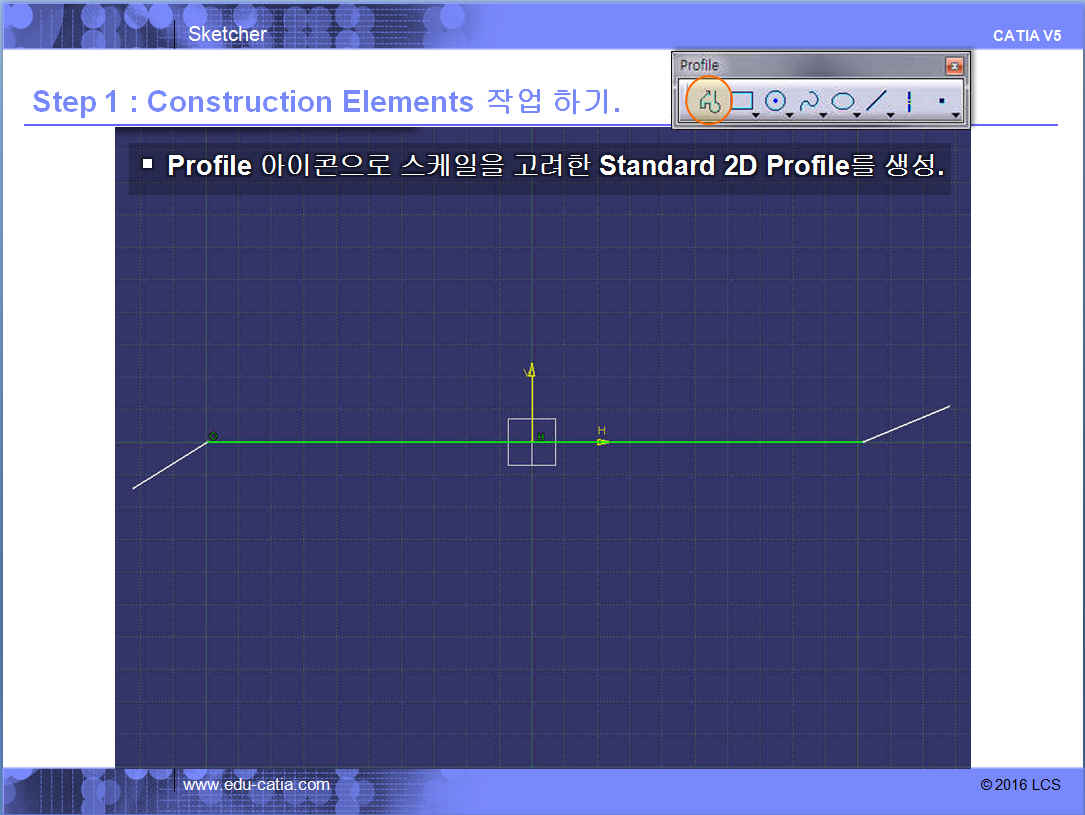This screenshot has height=815, width=1085.
Task: Select the Profile tool icon
Action: [x=707, y=101]
